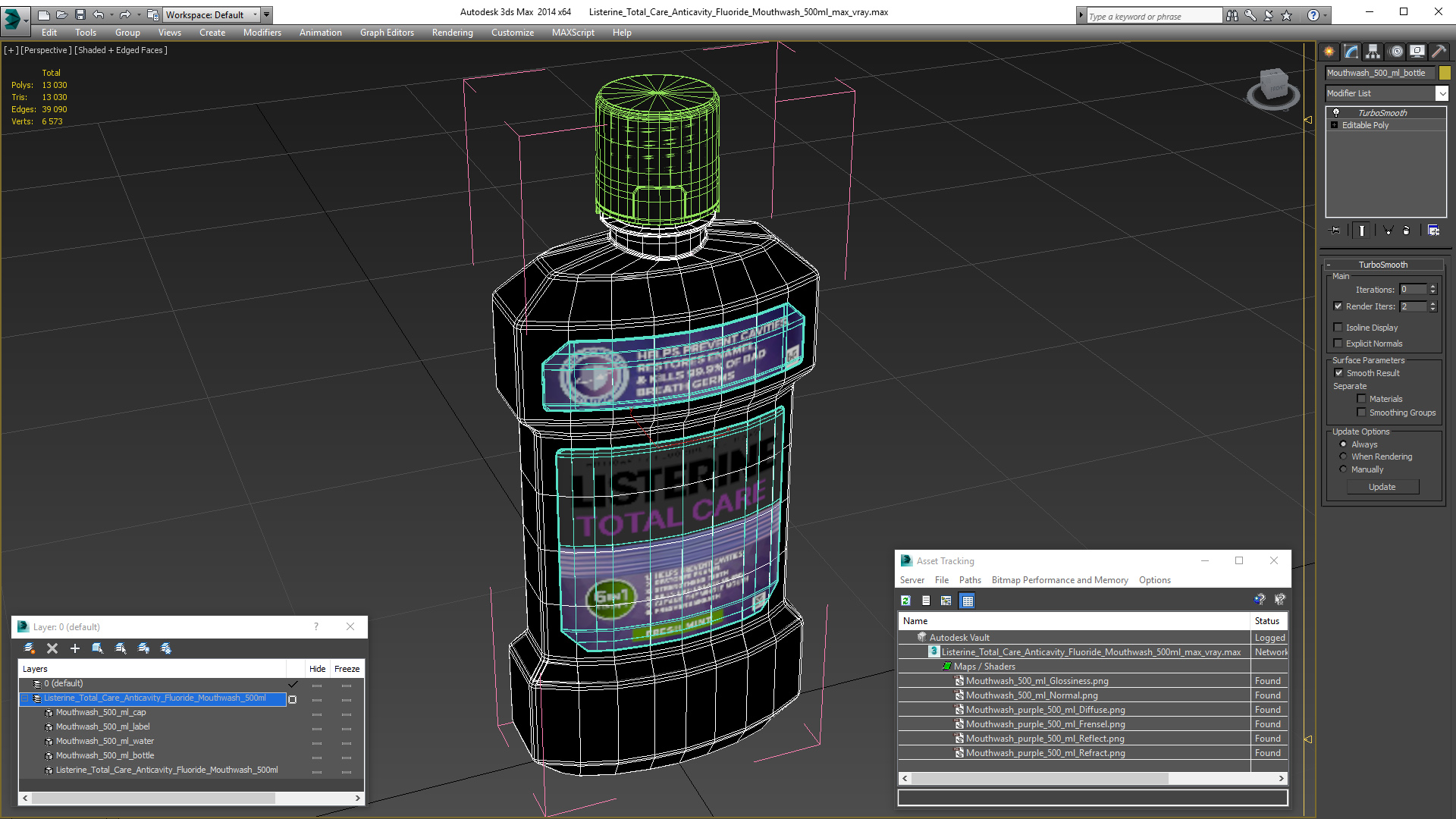Click Asset Tracking horizontal scrollbar

[1093, 778]
